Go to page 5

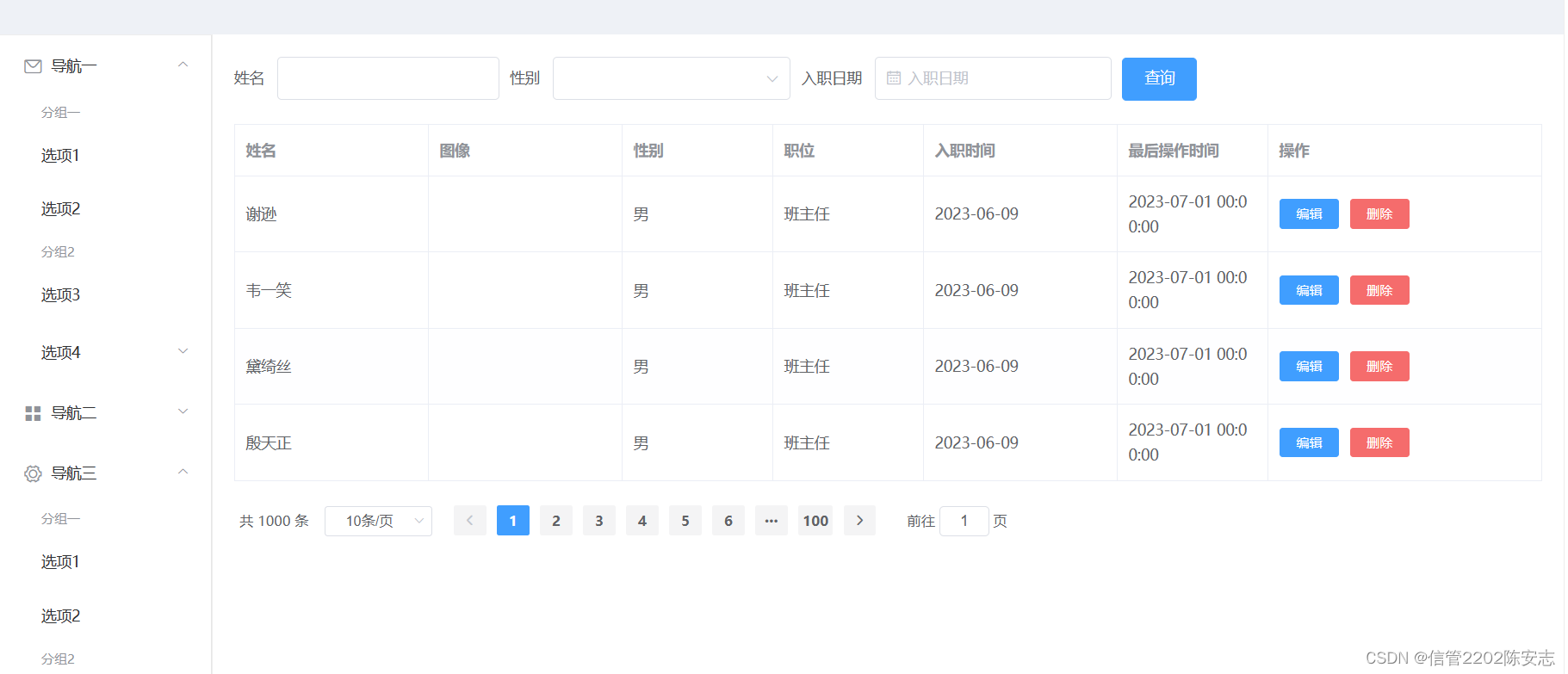[685, 521]
